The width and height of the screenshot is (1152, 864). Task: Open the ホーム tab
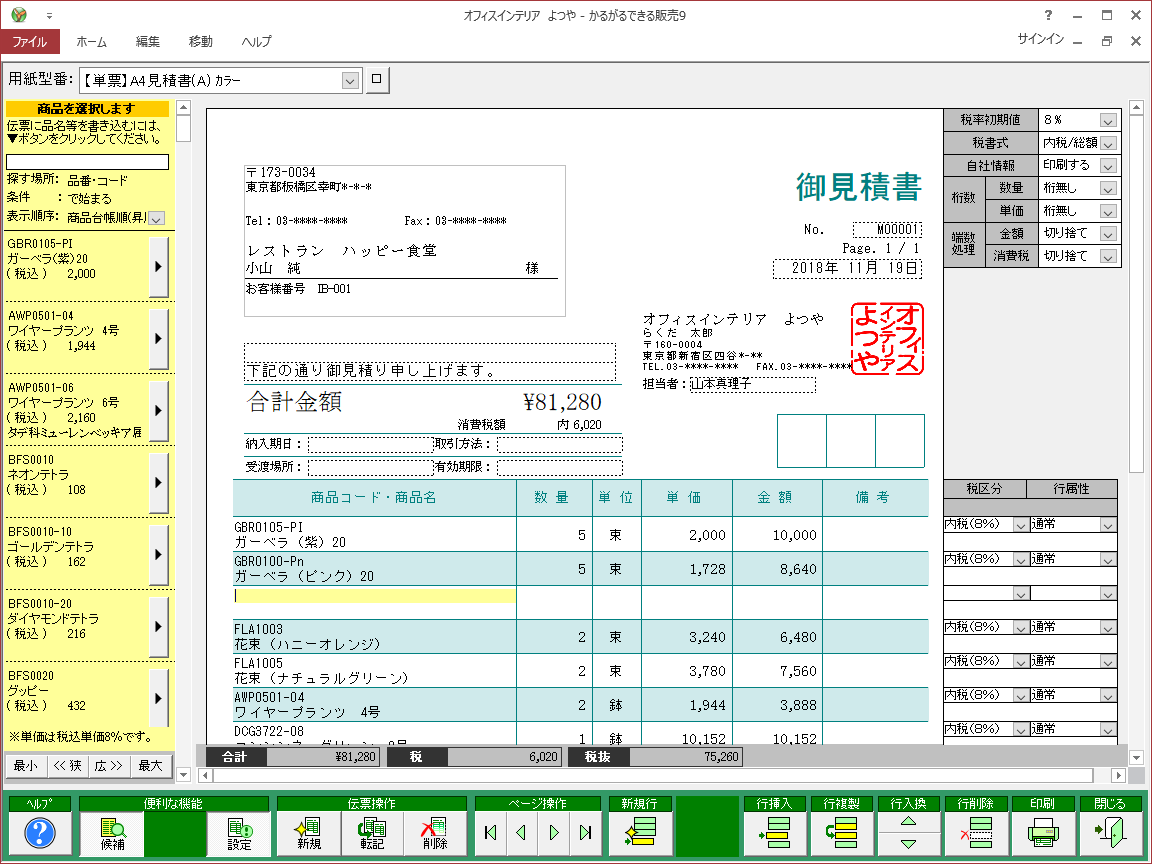(x=91, y=42)
